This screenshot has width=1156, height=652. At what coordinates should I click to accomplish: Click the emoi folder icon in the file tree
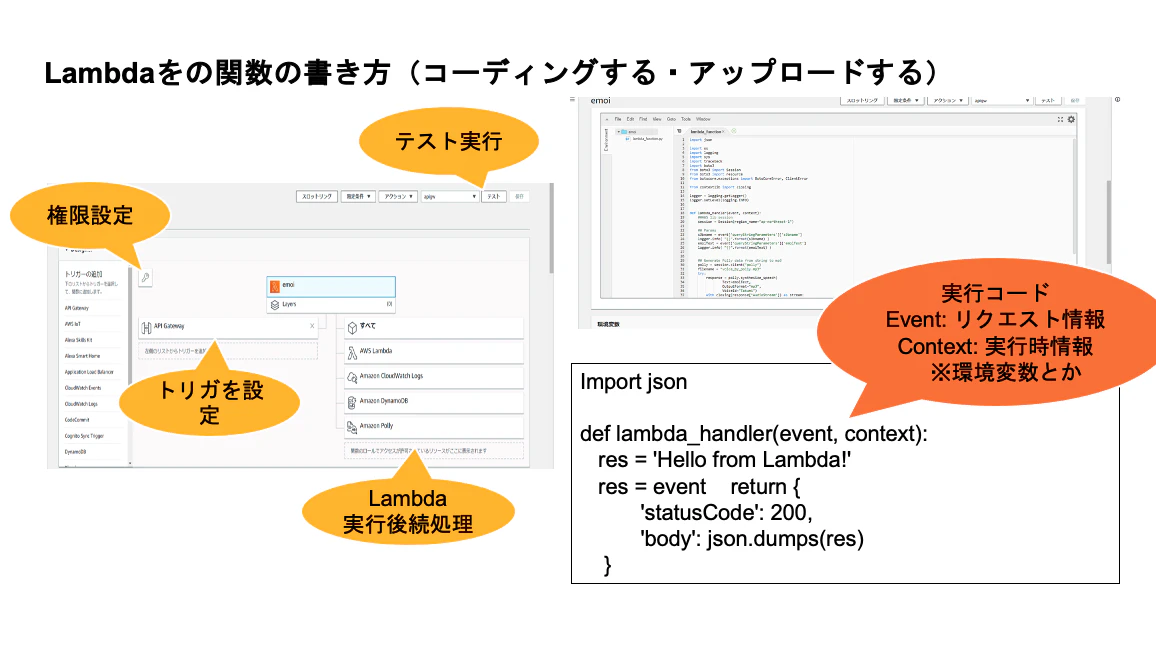(624, 132)
